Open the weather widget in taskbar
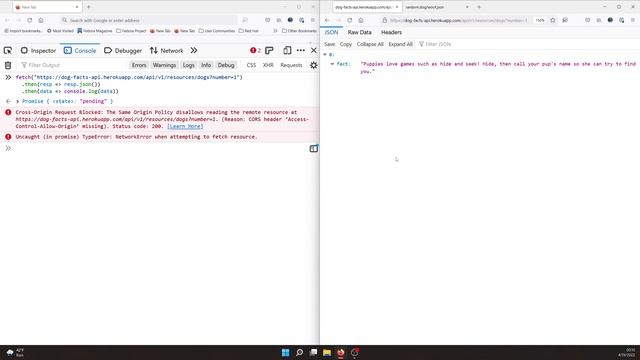 (x=15, y=352)
